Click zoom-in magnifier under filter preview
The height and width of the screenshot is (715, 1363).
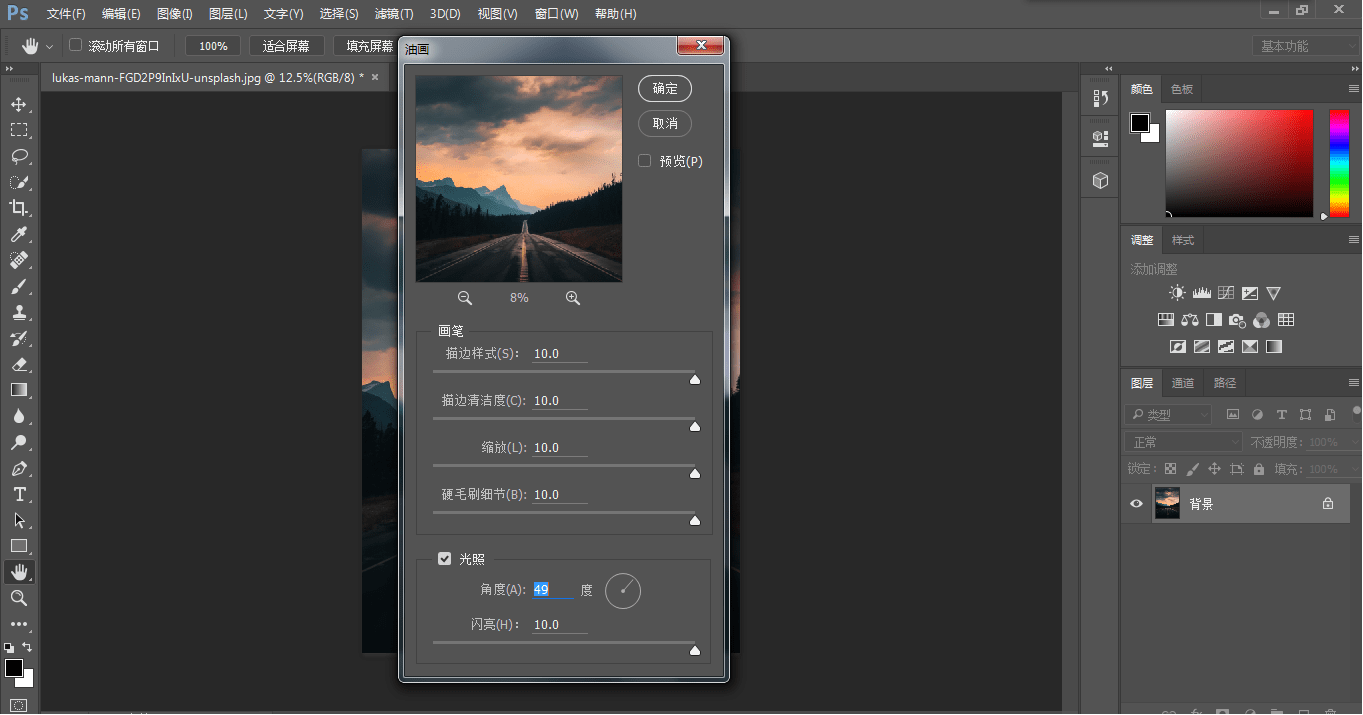573,298
